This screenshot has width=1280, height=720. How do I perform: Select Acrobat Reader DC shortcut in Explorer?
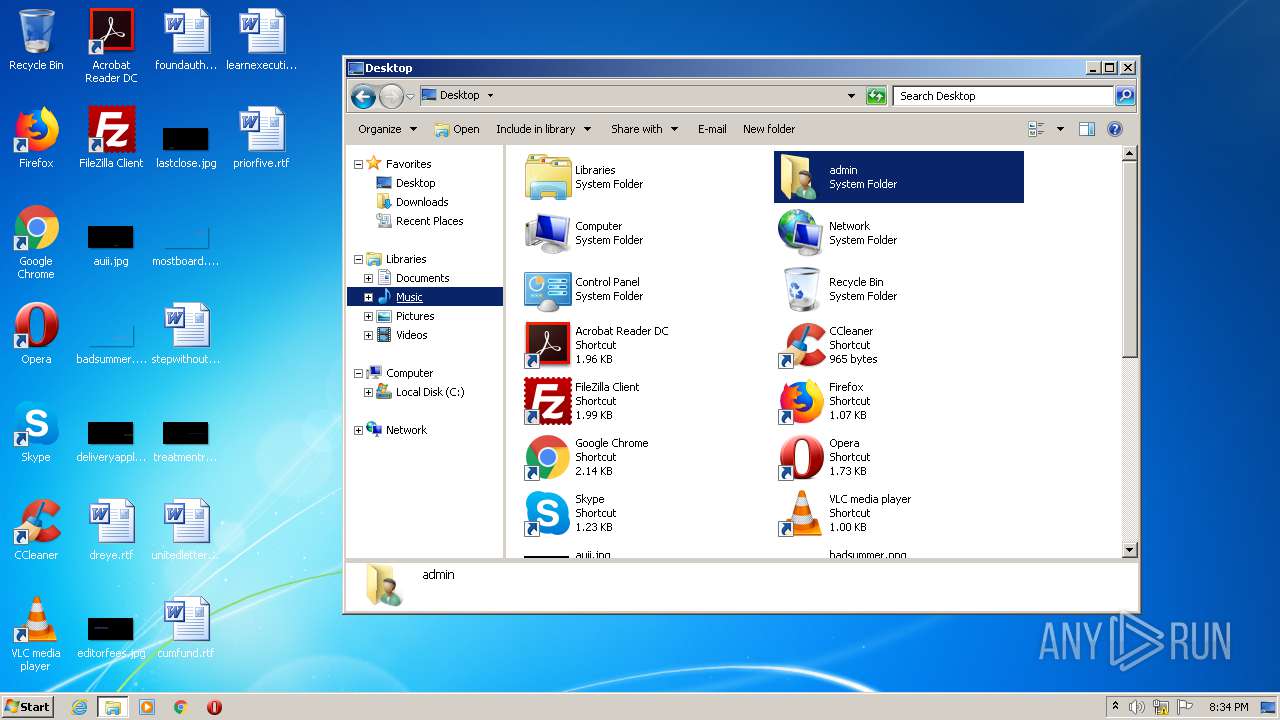point(548,345)
